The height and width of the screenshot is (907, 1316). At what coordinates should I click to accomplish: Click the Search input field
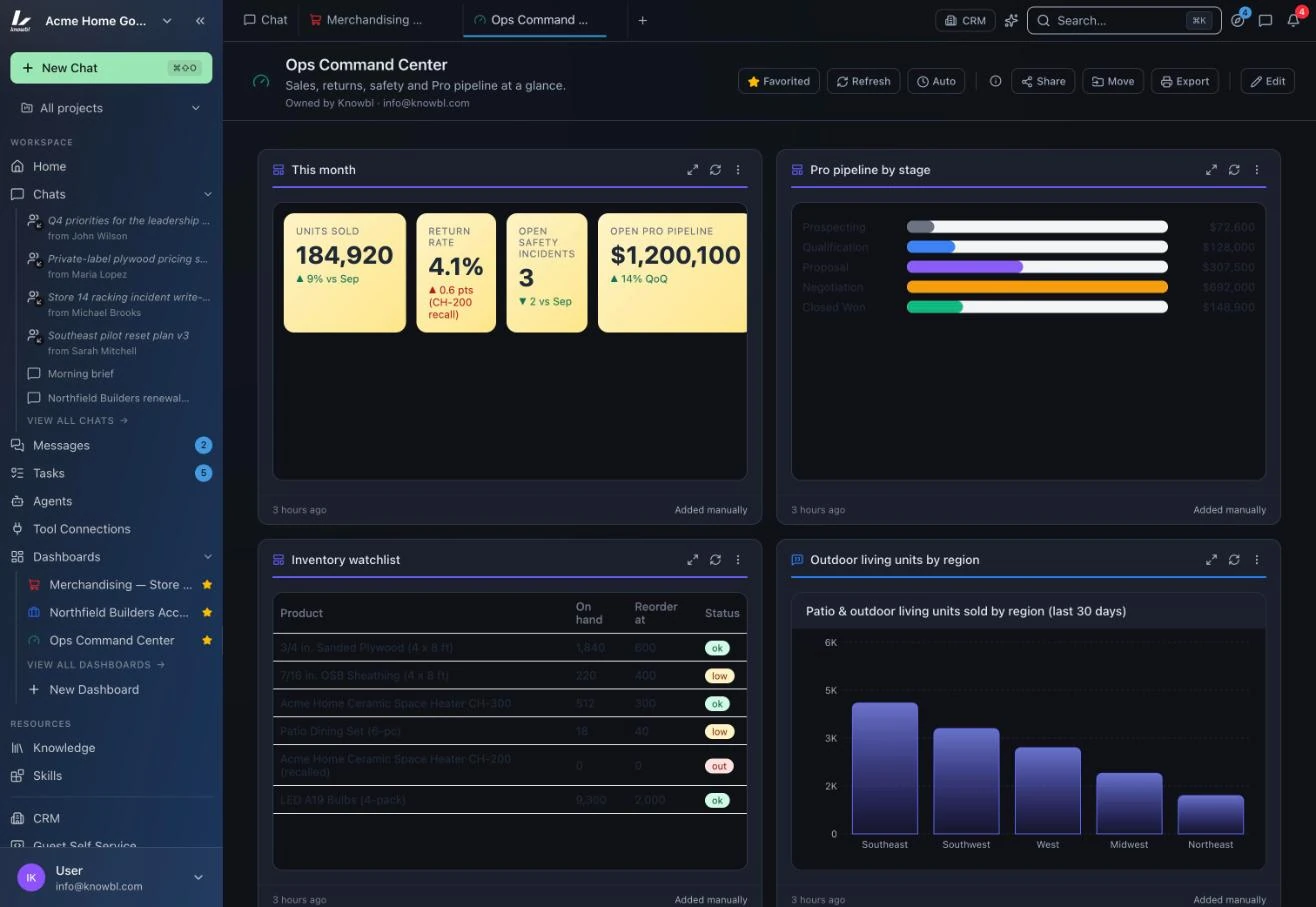pos(1124,20)
